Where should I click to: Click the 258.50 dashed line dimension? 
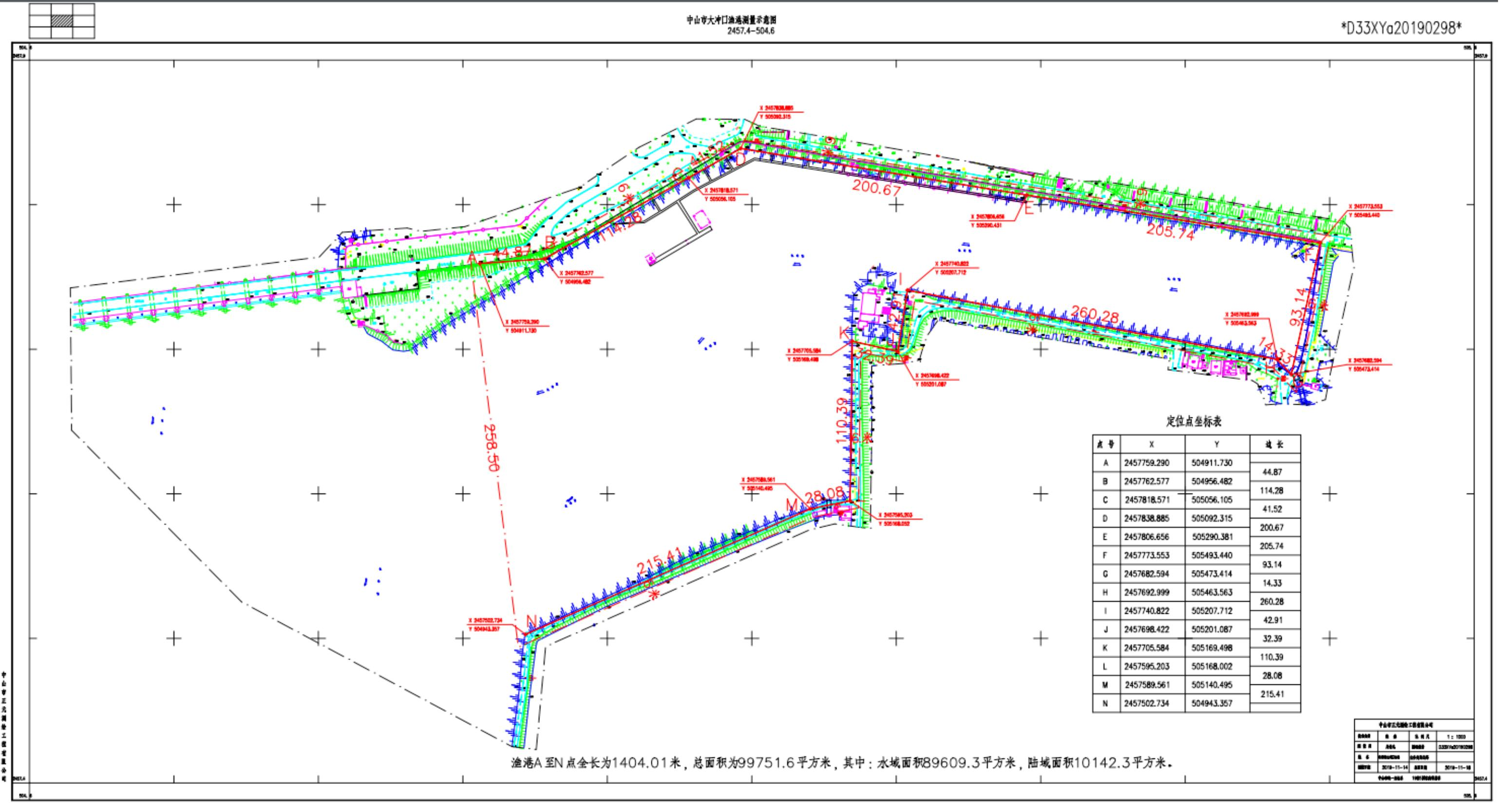click(x=492, y=447)
